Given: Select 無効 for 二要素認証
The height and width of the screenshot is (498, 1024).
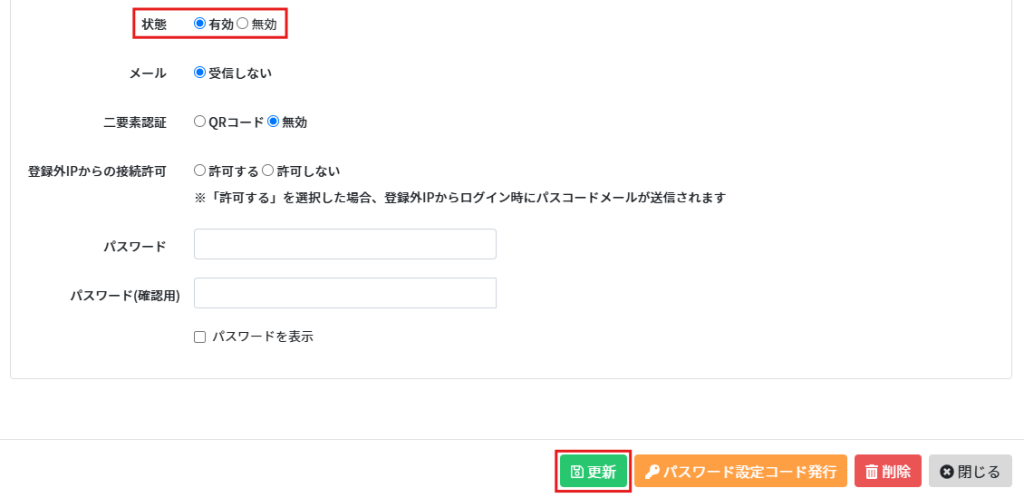Looking at the screenshot, I should (x=273, y=122).
